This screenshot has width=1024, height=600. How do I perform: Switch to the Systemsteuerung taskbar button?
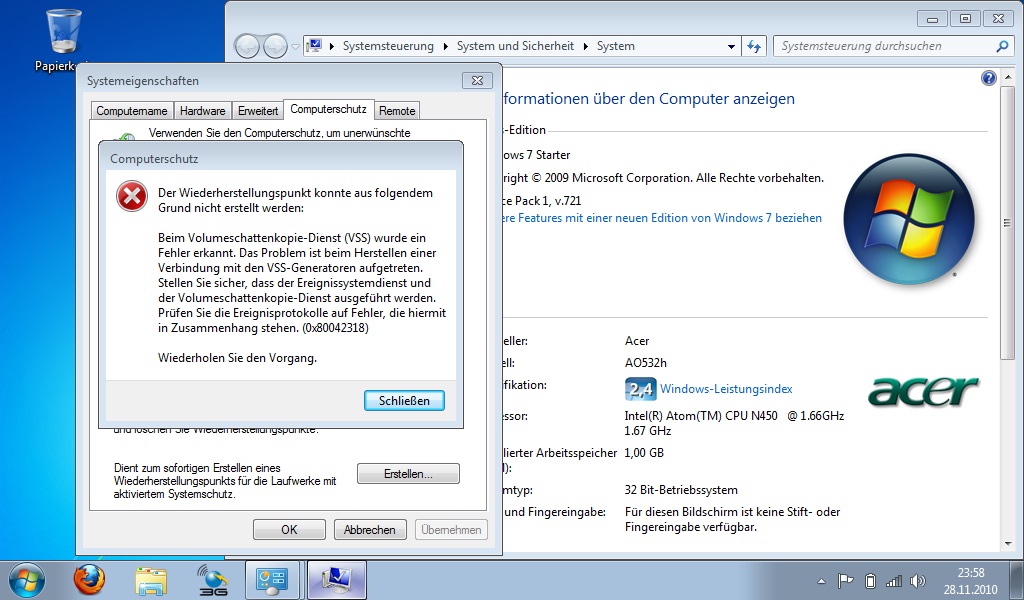pos(272,580)
